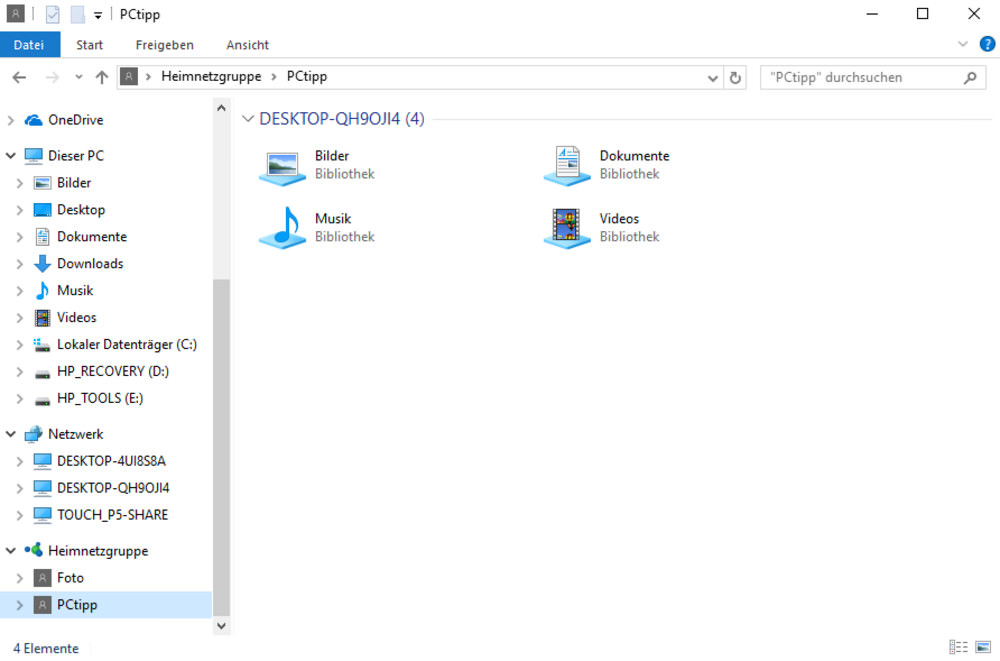Click the refresh icon beside address bar
This screenshot has width=1000, height=661.
click(x=735, y=78)
